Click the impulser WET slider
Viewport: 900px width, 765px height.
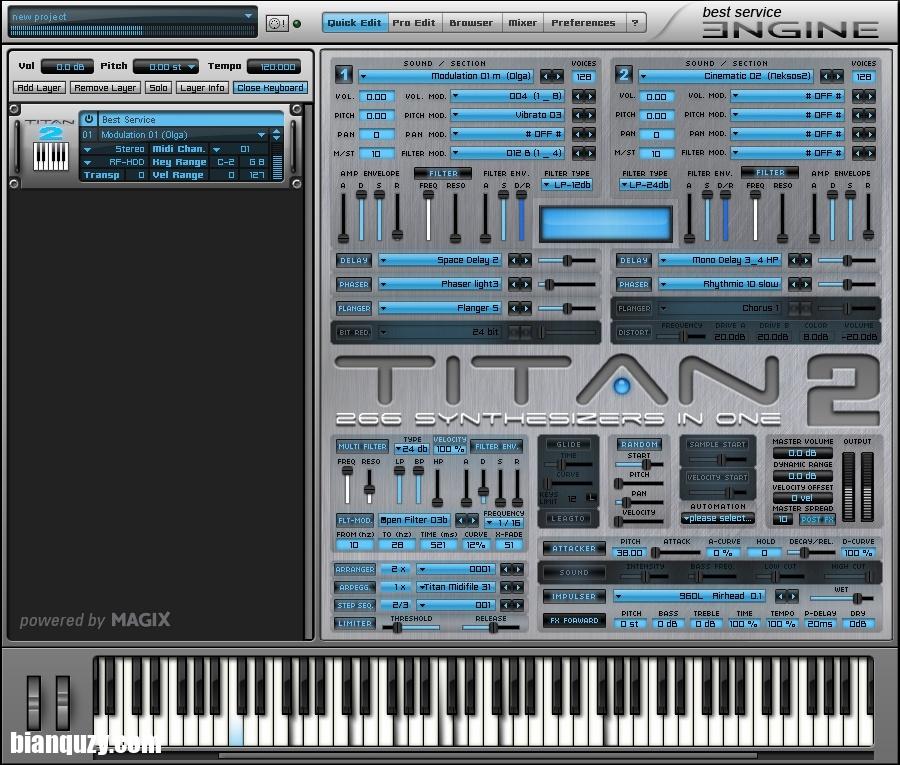(x=841, y=599)
